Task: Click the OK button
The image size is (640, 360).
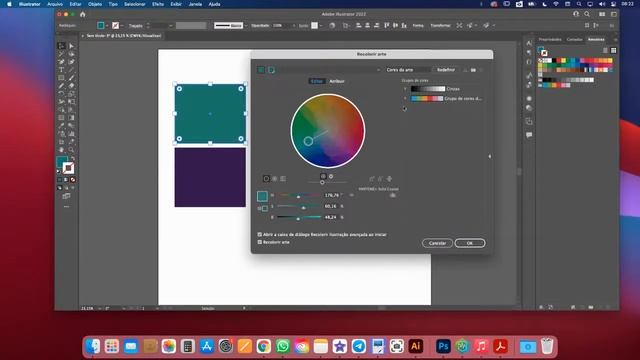Action: [470, 243]
